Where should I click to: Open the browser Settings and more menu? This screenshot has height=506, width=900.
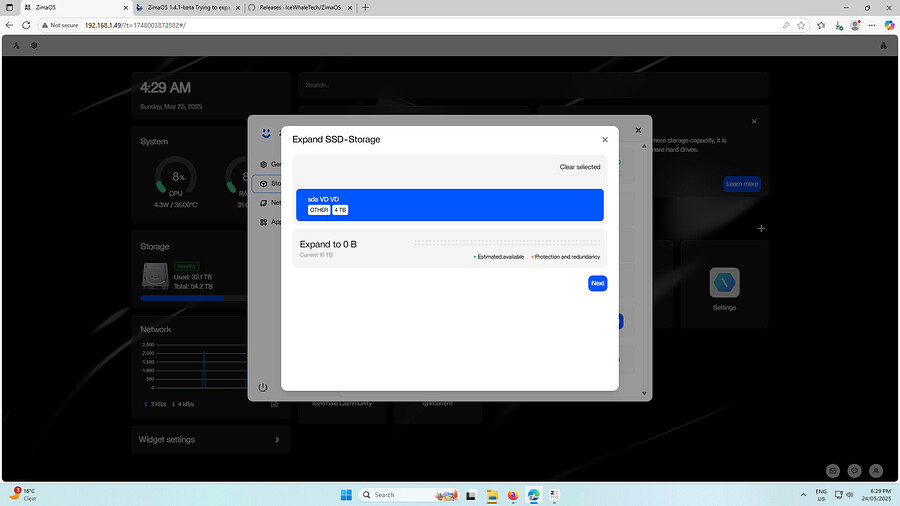(x=872, y=25)
